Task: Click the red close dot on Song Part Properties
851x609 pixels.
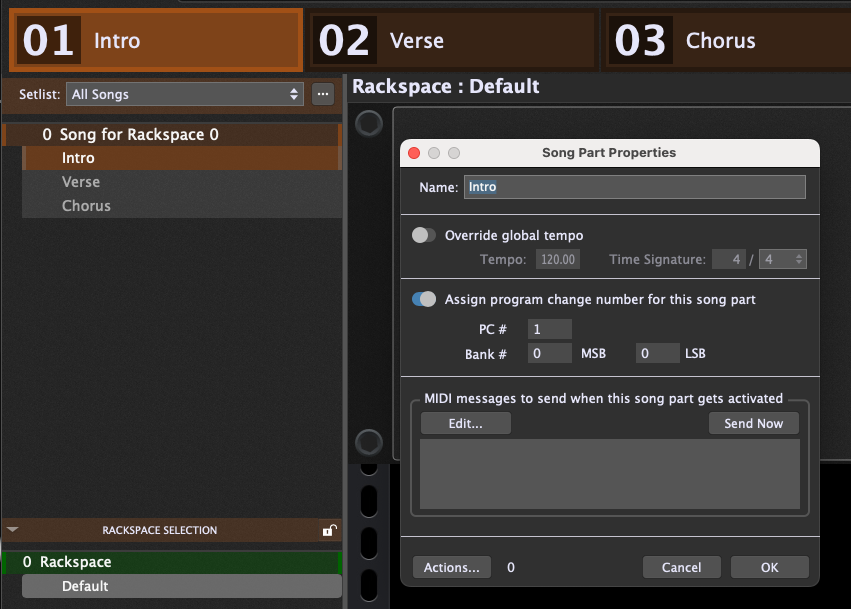Action: [x=414, y=153]
